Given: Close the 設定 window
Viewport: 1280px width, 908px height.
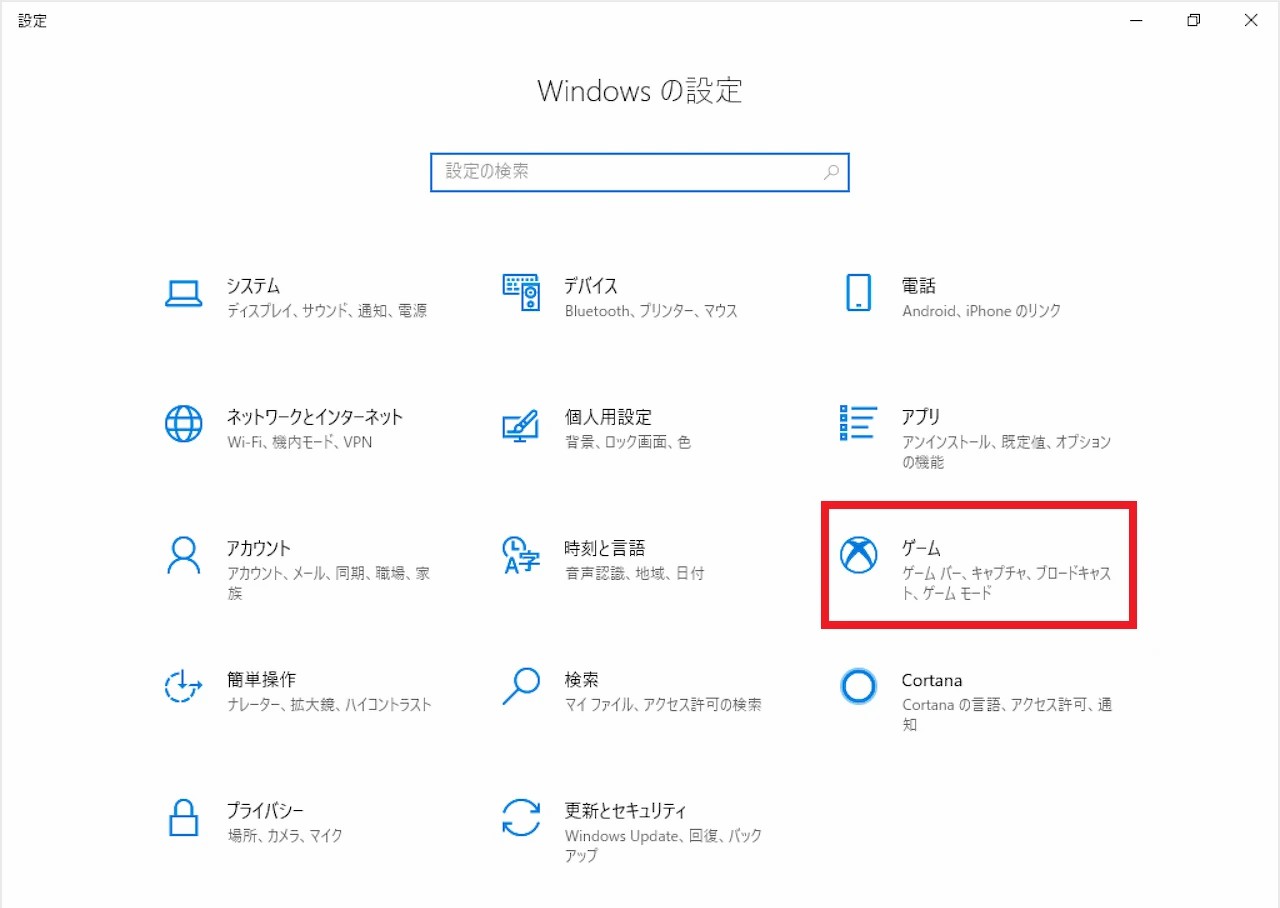Looking at the screenshot, I should 1251,20.
